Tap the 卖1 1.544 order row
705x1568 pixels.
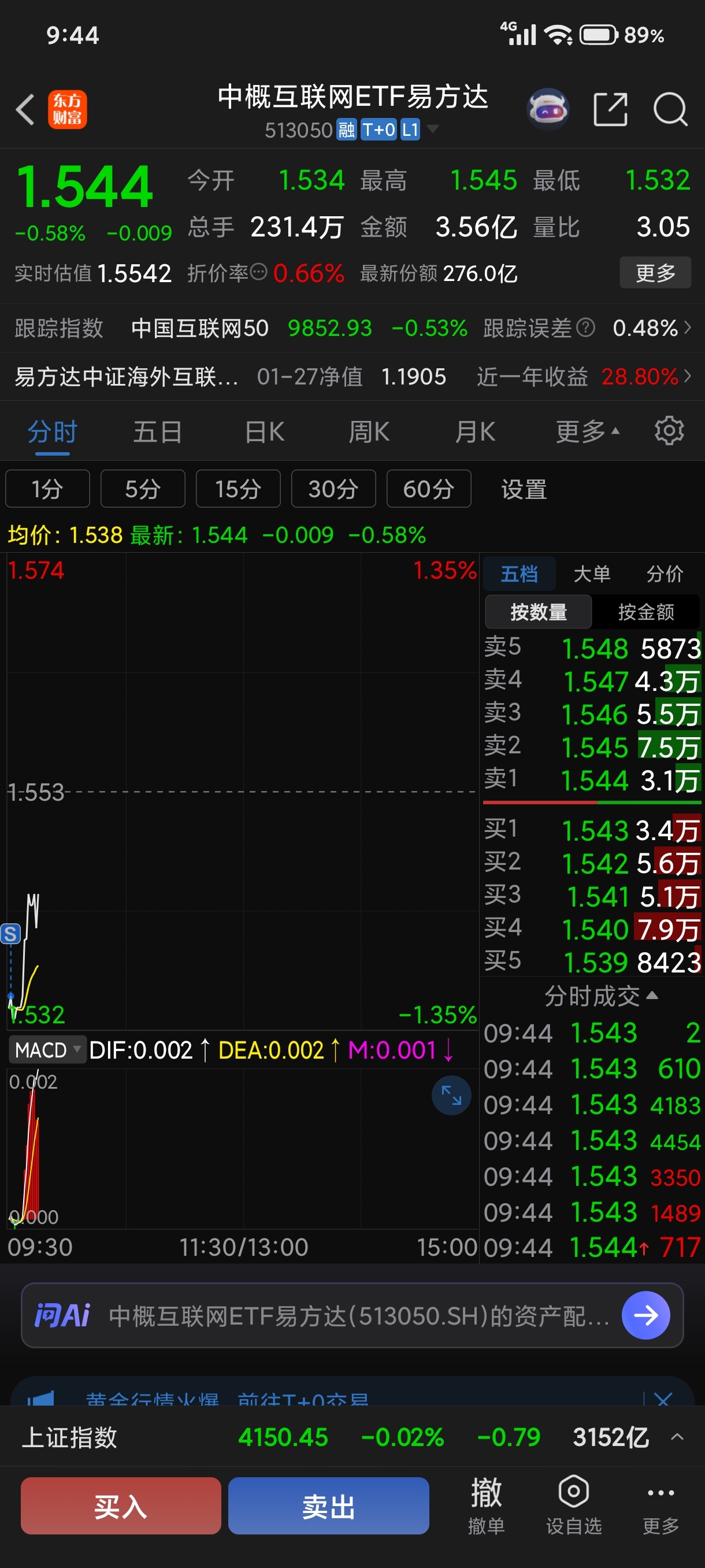point(592,780)
